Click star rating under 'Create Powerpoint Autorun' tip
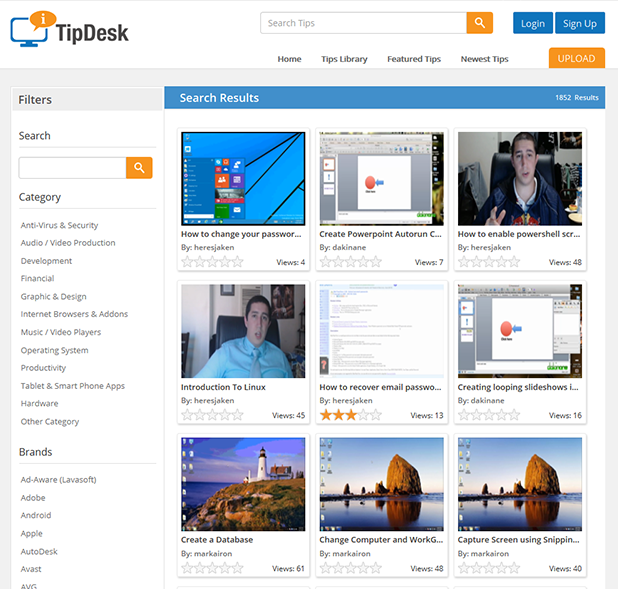The height and width of the screenshot is (589, 618). (350, 262)
